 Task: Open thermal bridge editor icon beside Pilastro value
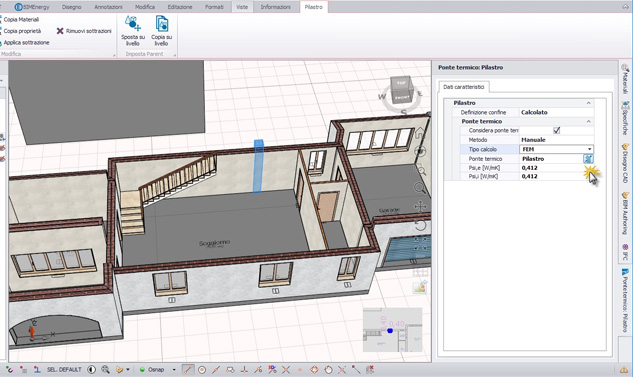tap(588, 159)
